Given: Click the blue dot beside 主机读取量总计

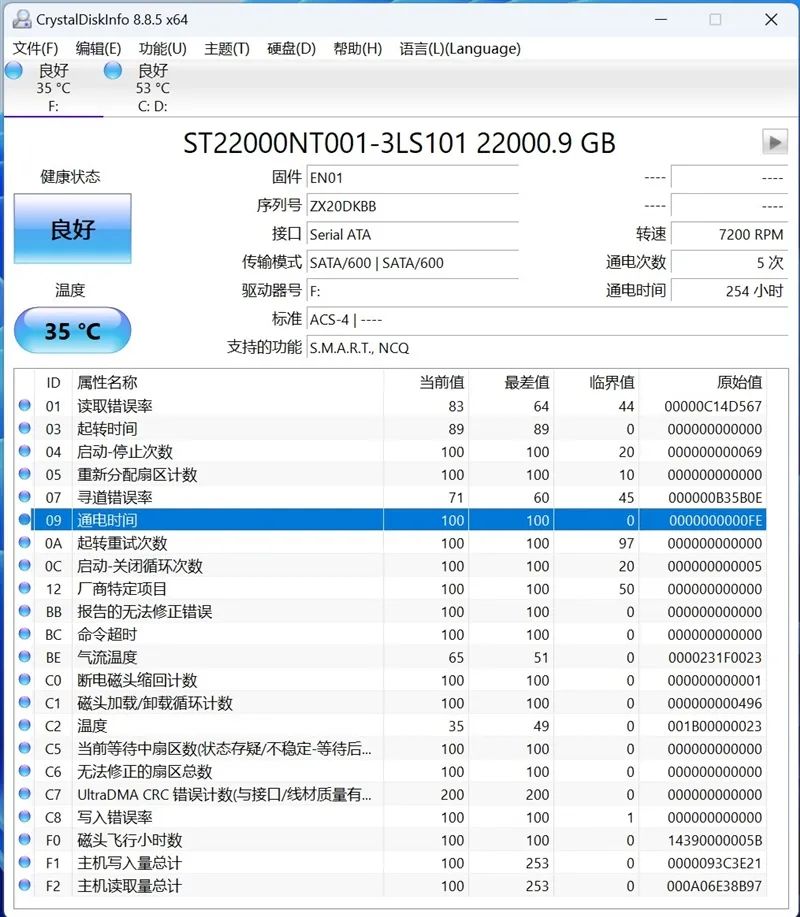Looking at the screenshot, I should coord(24,886).
